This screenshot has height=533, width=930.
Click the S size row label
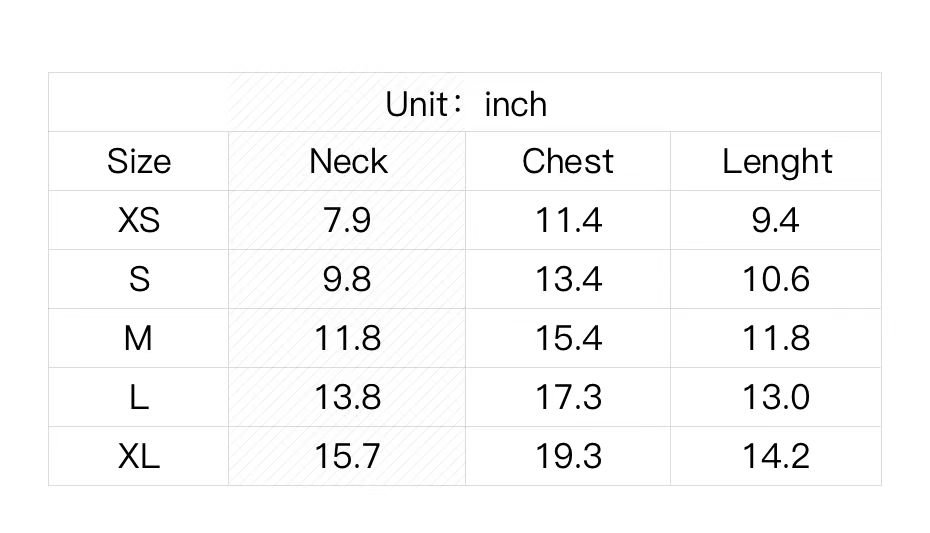click(139, 279)
